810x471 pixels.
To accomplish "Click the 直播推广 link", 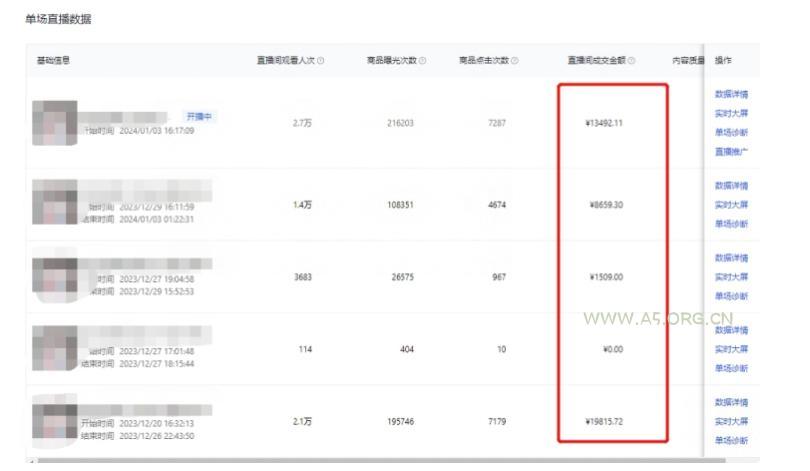I will click(731, 151).
